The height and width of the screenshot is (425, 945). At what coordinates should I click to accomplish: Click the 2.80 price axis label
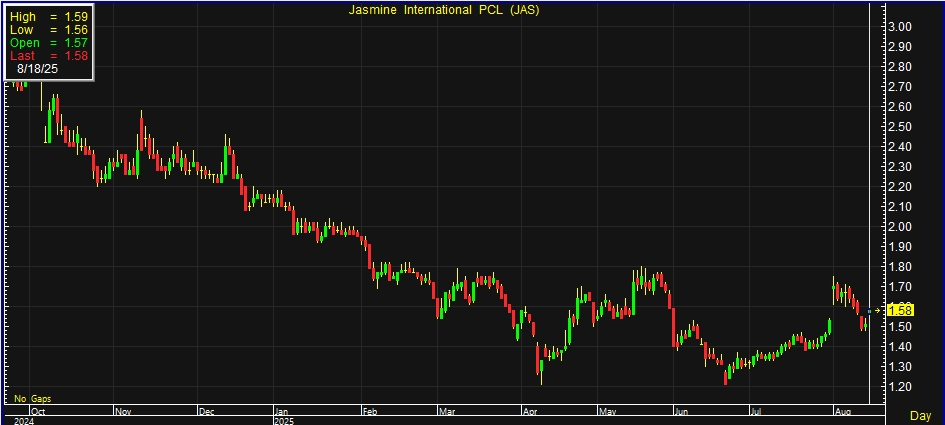tap(899, 66)
